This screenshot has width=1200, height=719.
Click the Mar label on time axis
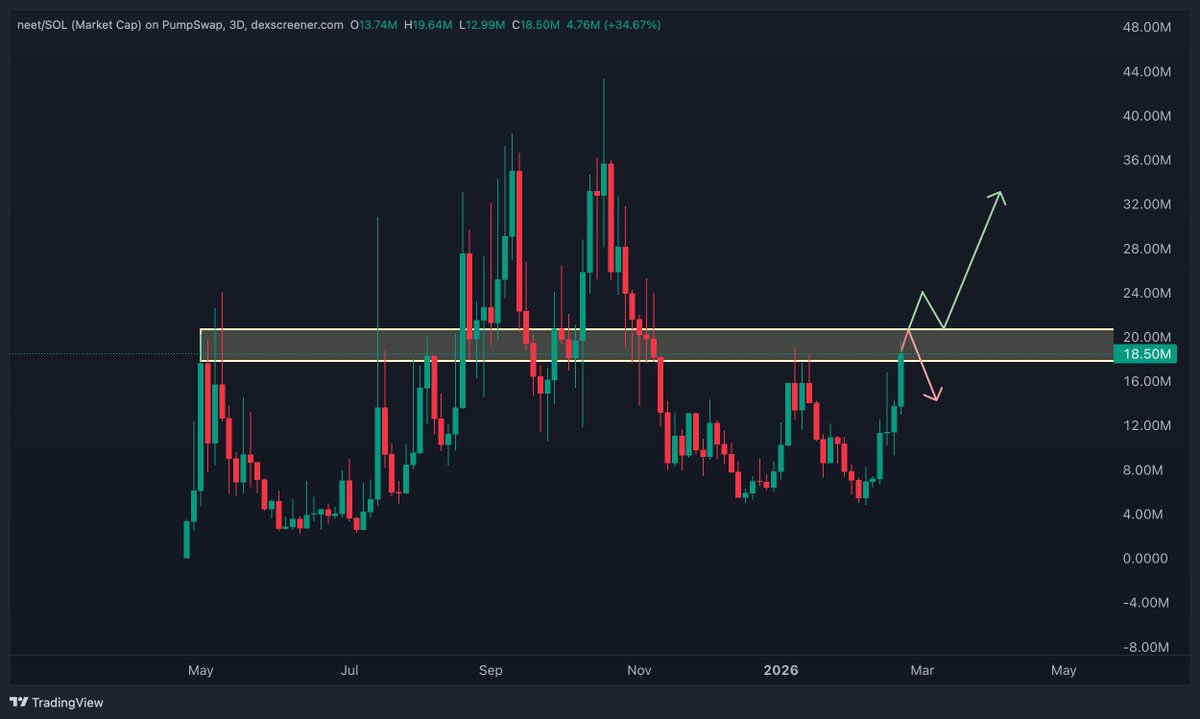[921, 671]
